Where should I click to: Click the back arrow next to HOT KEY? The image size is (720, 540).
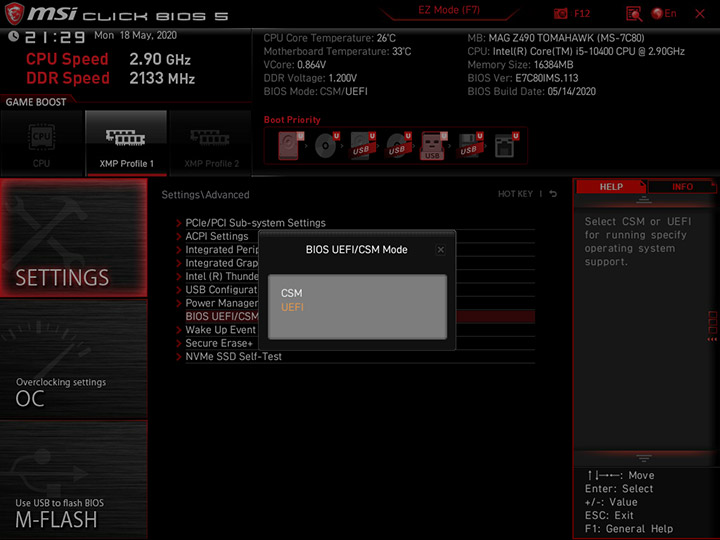553,194
